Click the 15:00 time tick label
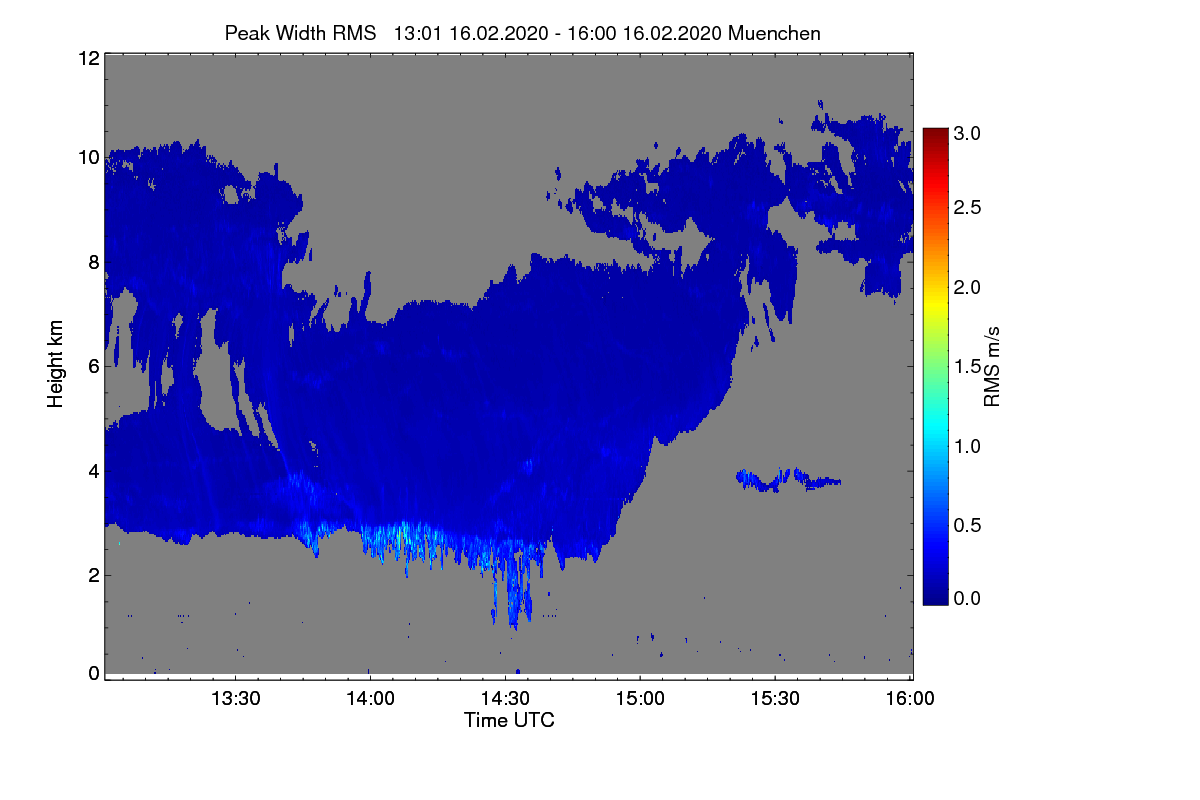 [x=640, y=698]
